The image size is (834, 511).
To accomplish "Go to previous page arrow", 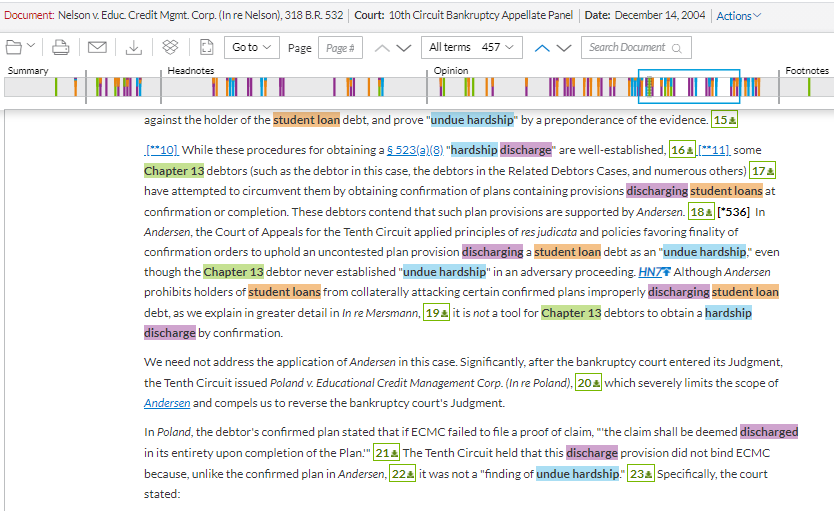I will pyautogui.click(x=382, y=48).
